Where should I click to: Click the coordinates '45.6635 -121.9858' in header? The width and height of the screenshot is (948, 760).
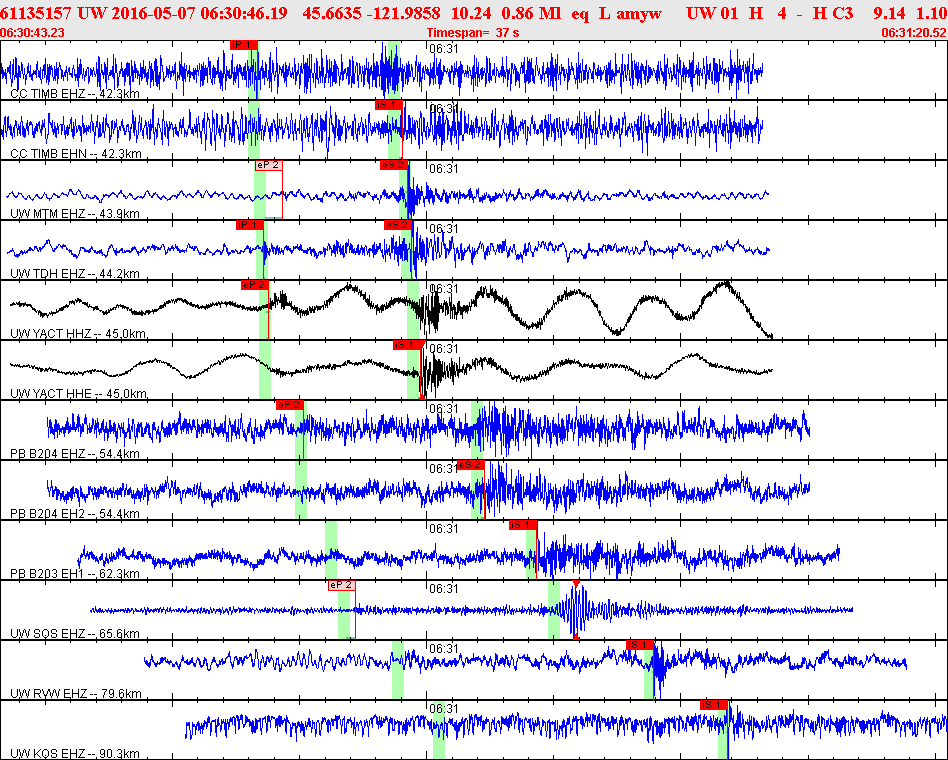(371, 13)
